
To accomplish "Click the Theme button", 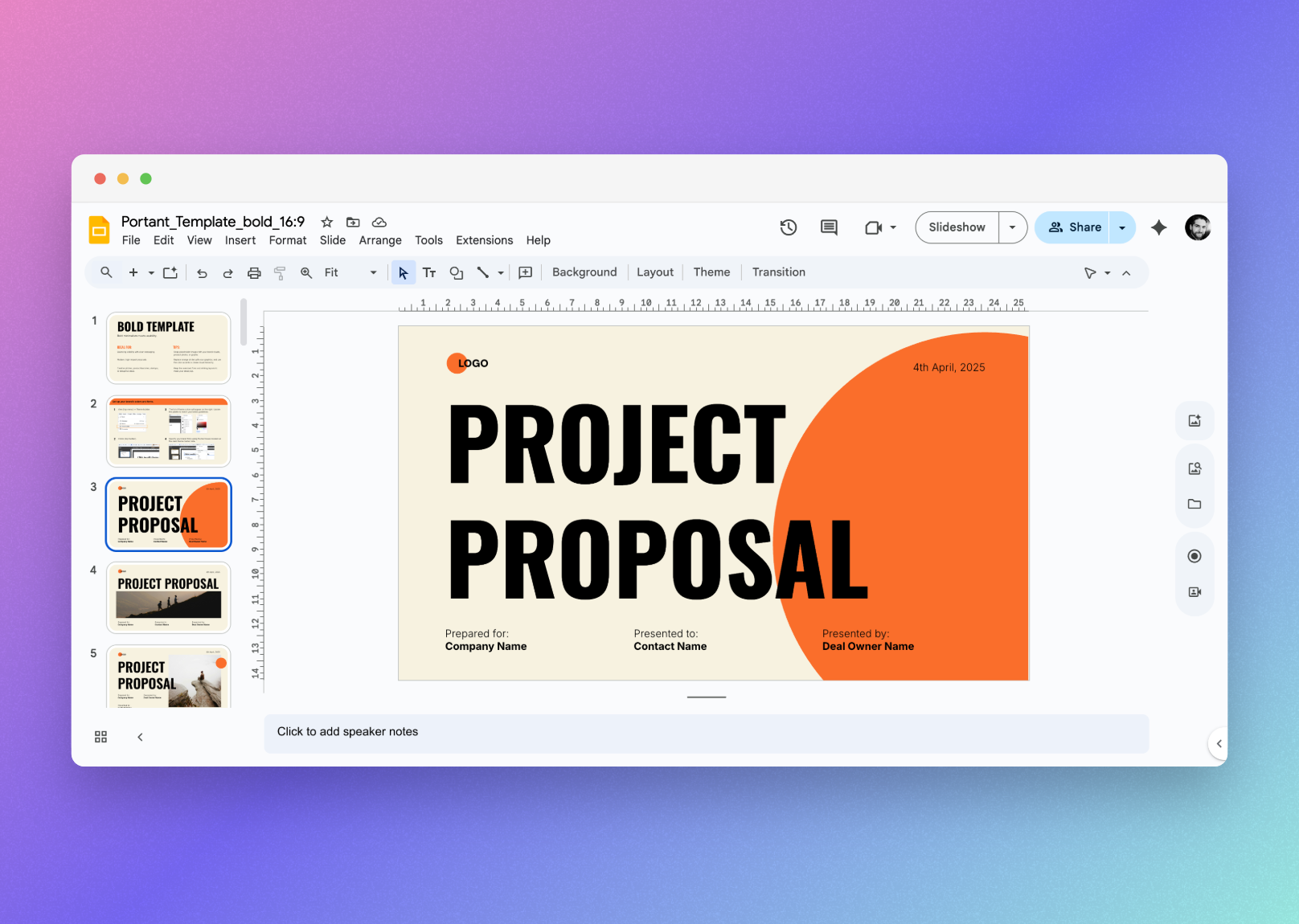I will point(712,272).
